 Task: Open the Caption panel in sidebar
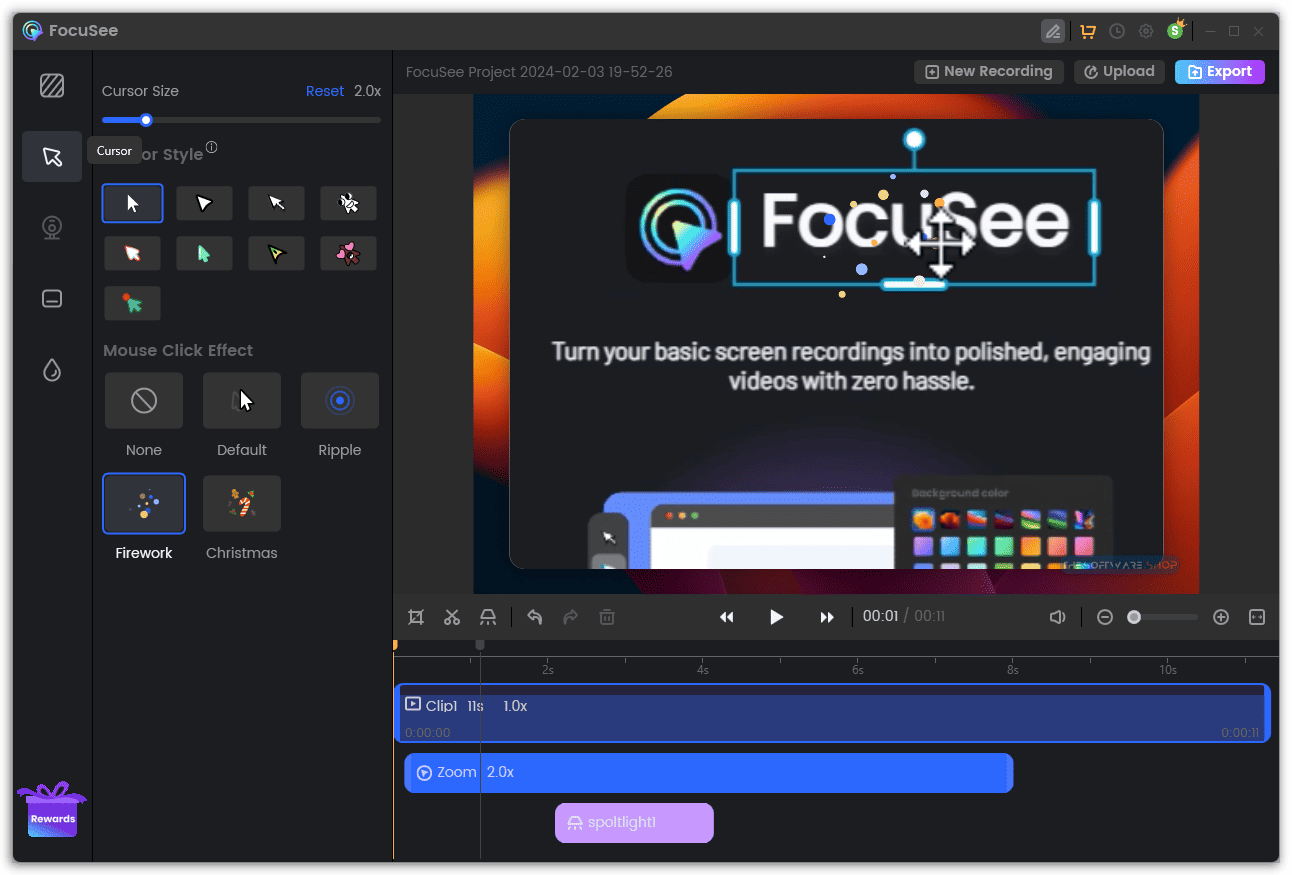(x=52, y=299)
